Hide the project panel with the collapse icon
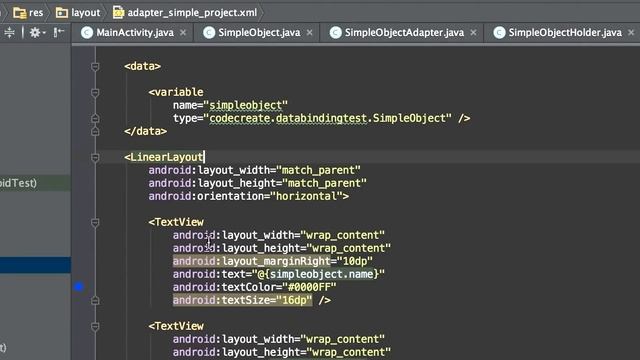The image size is (640, 360). 59,32
